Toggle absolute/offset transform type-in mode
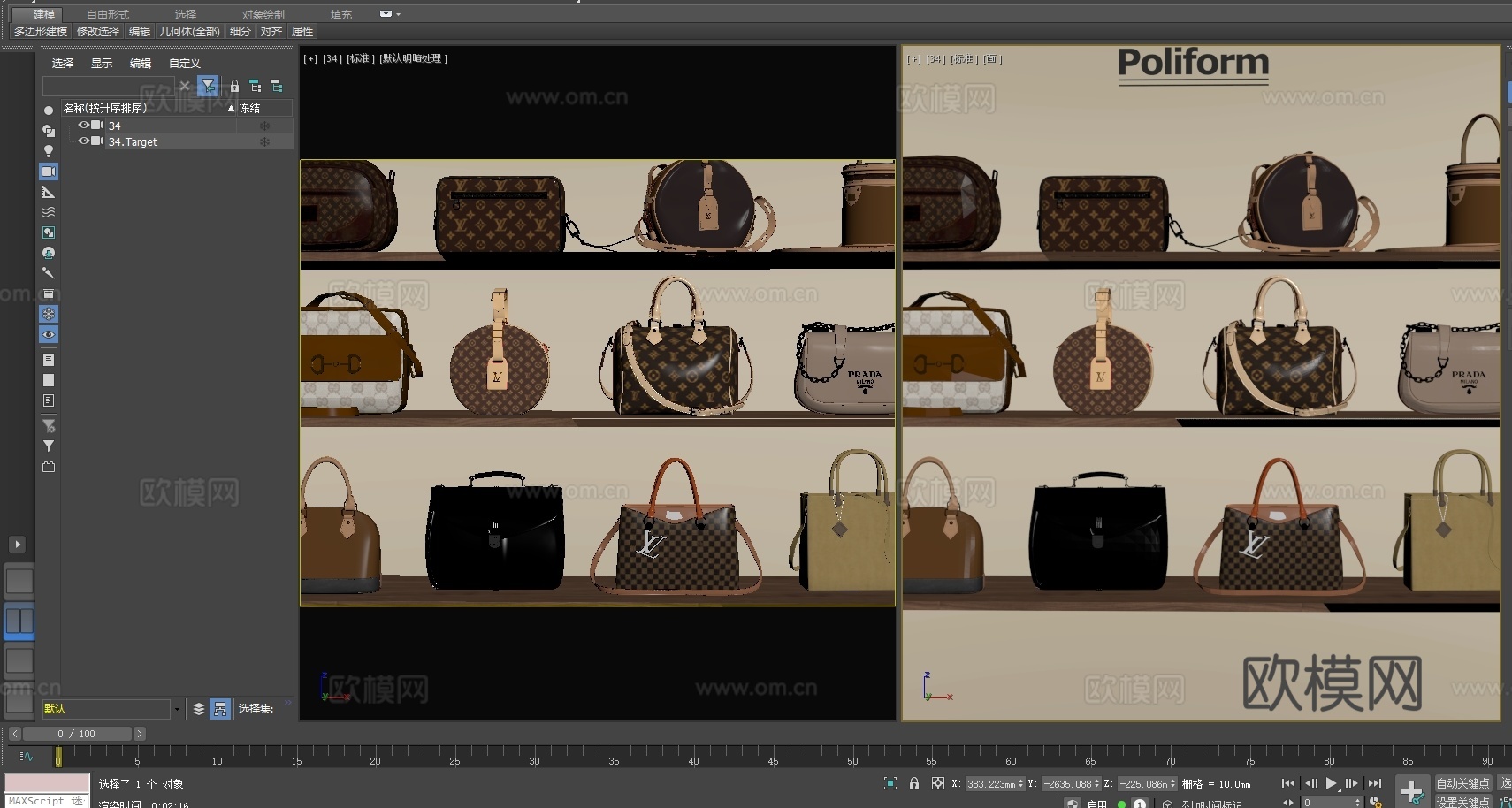 pyautogui.click(x=938, y=783)
